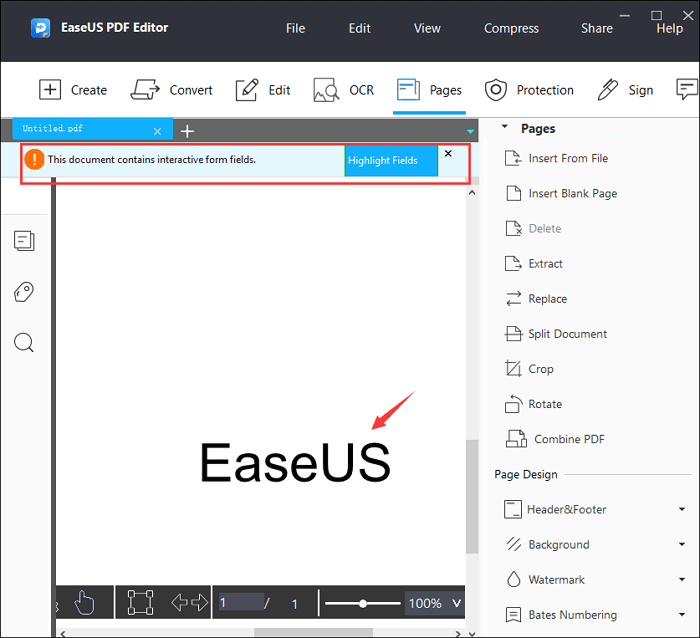
Task: Close the Untitled.pdf tab
Action: coord(157,131)
